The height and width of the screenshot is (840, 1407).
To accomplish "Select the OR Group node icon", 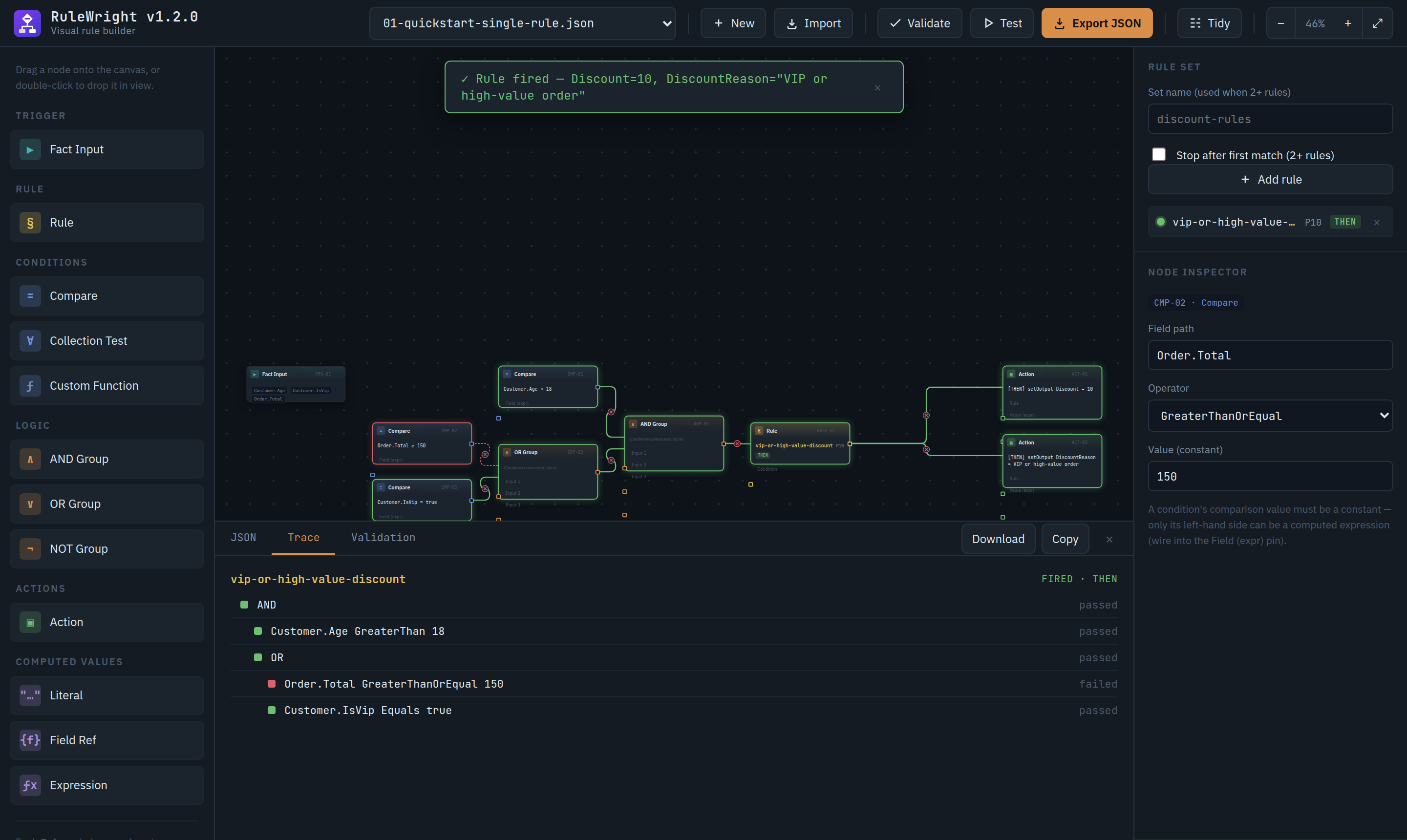I will [30, 504].
